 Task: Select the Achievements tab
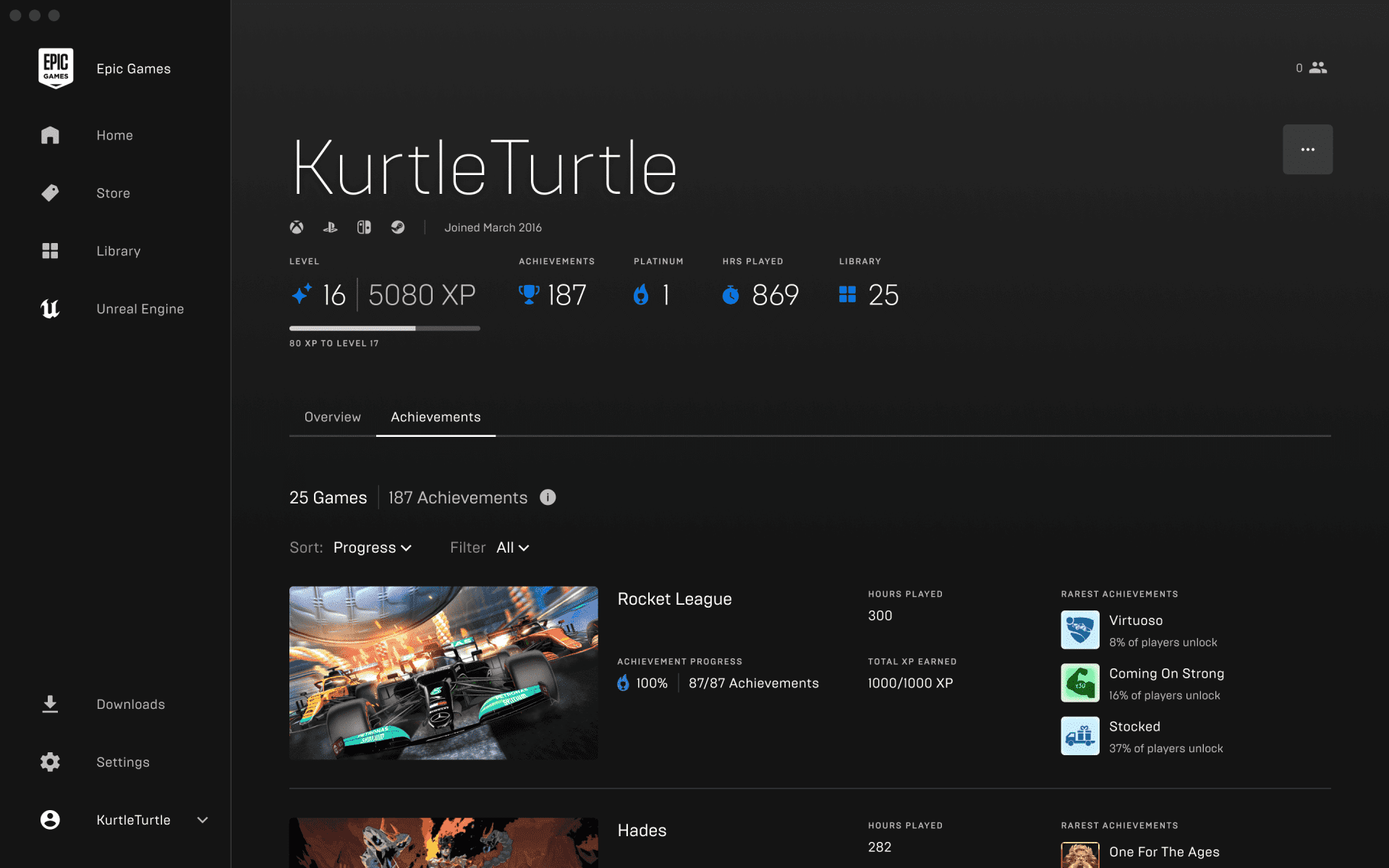[435, 417]
